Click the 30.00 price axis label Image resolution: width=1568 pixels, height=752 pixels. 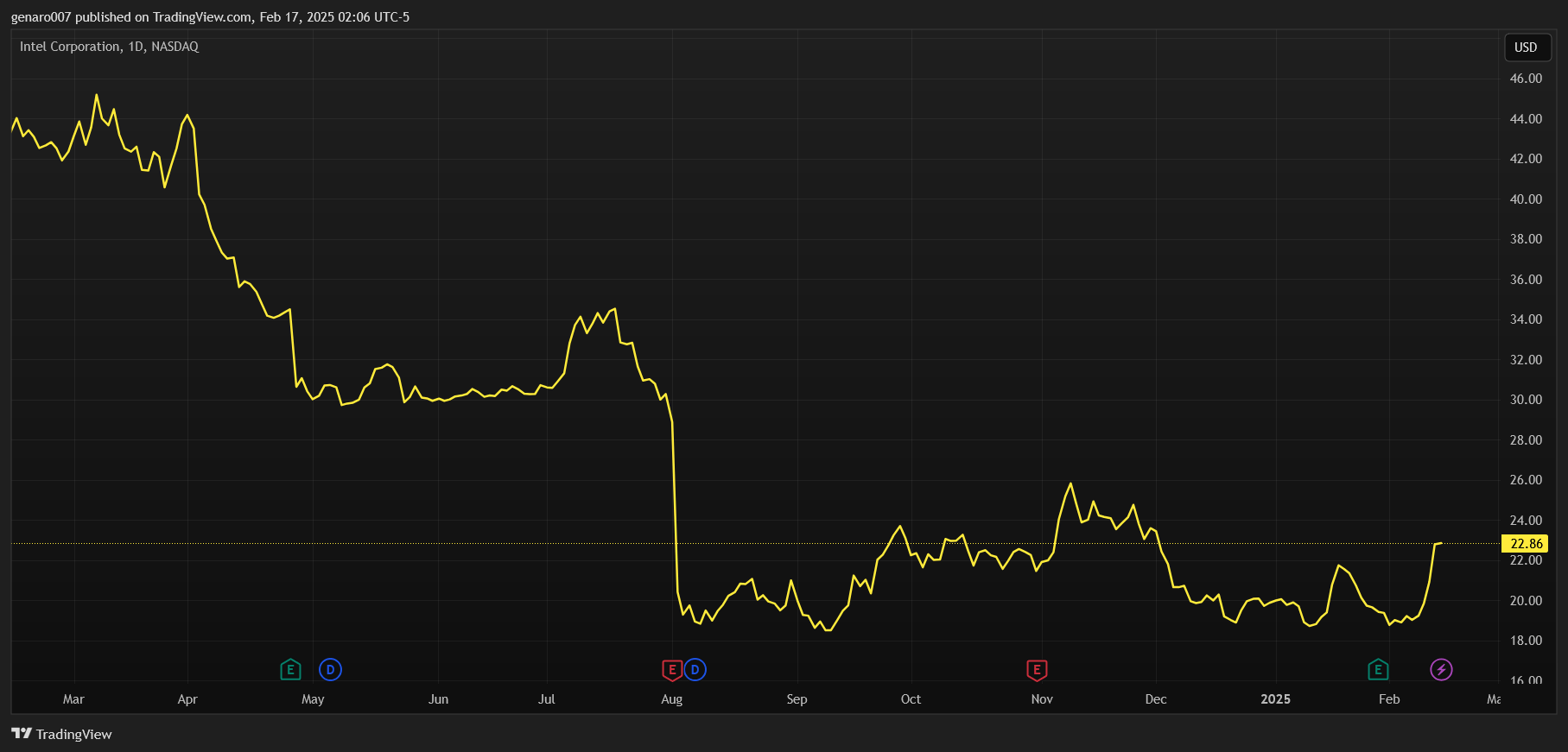click(x=1526, y=400)
